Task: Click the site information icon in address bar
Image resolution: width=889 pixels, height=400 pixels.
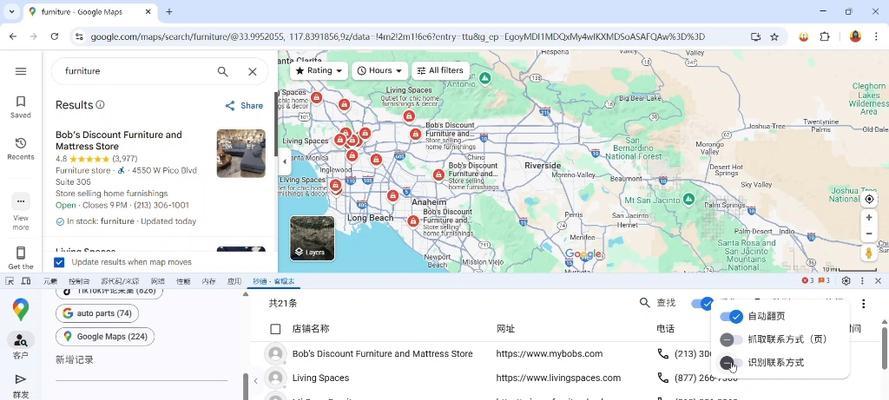Action: coord(79,36)
